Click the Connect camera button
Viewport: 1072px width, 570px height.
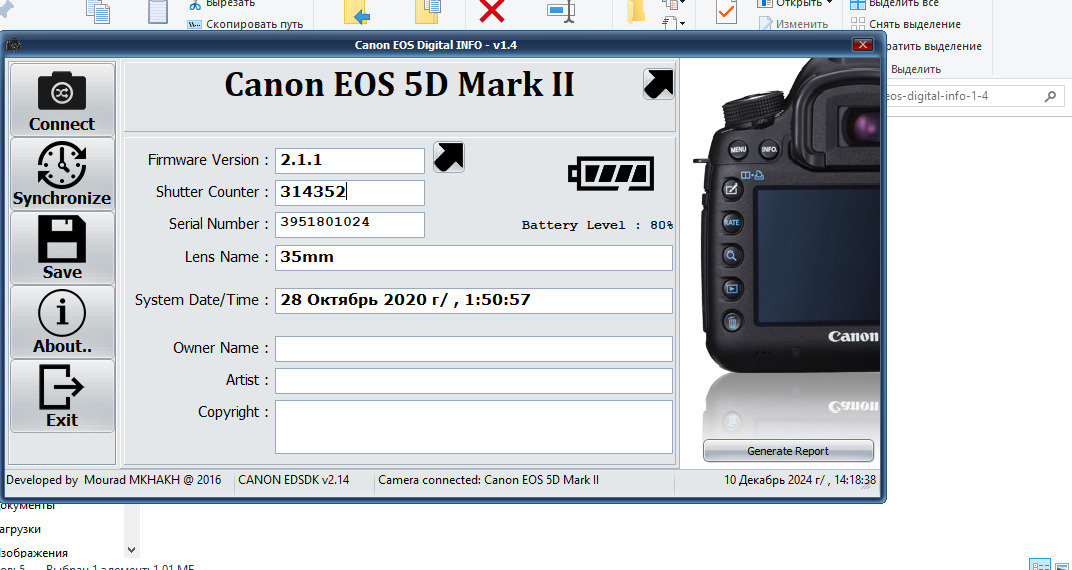pyautogui.click(x=62, y=99)
